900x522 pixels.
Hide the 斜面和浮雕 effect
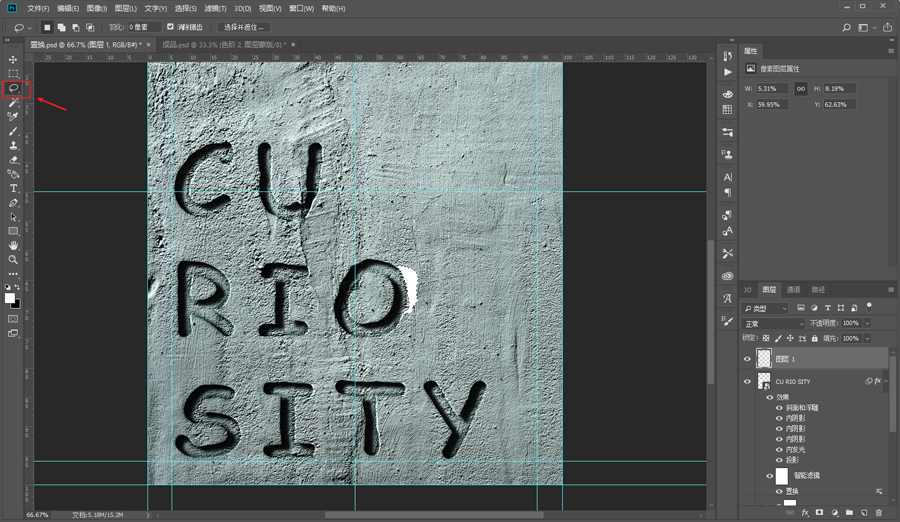(779, 408)
